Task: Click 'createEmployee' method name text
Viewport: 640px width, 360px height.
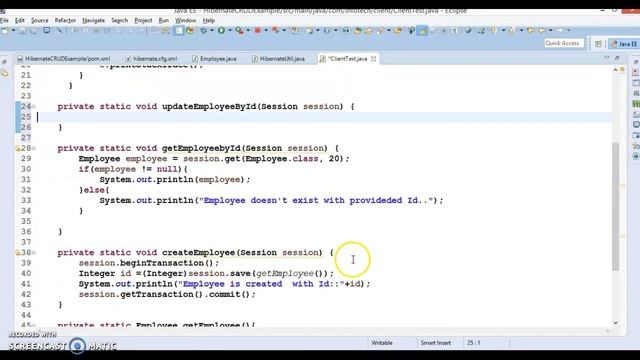Action: click(199, 253)
